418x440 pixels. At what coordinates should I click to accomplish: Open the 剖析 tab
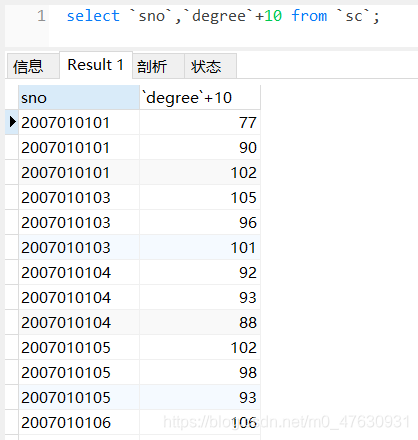(x=158, y=66)
